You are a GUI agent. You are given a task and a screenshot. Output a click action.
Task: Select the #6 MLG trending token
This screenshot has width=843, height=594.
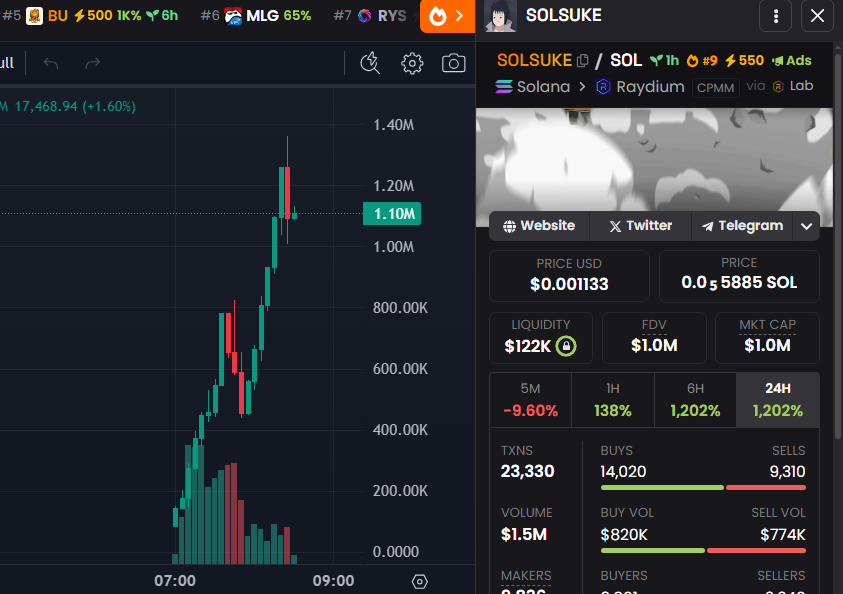[256, 16]
